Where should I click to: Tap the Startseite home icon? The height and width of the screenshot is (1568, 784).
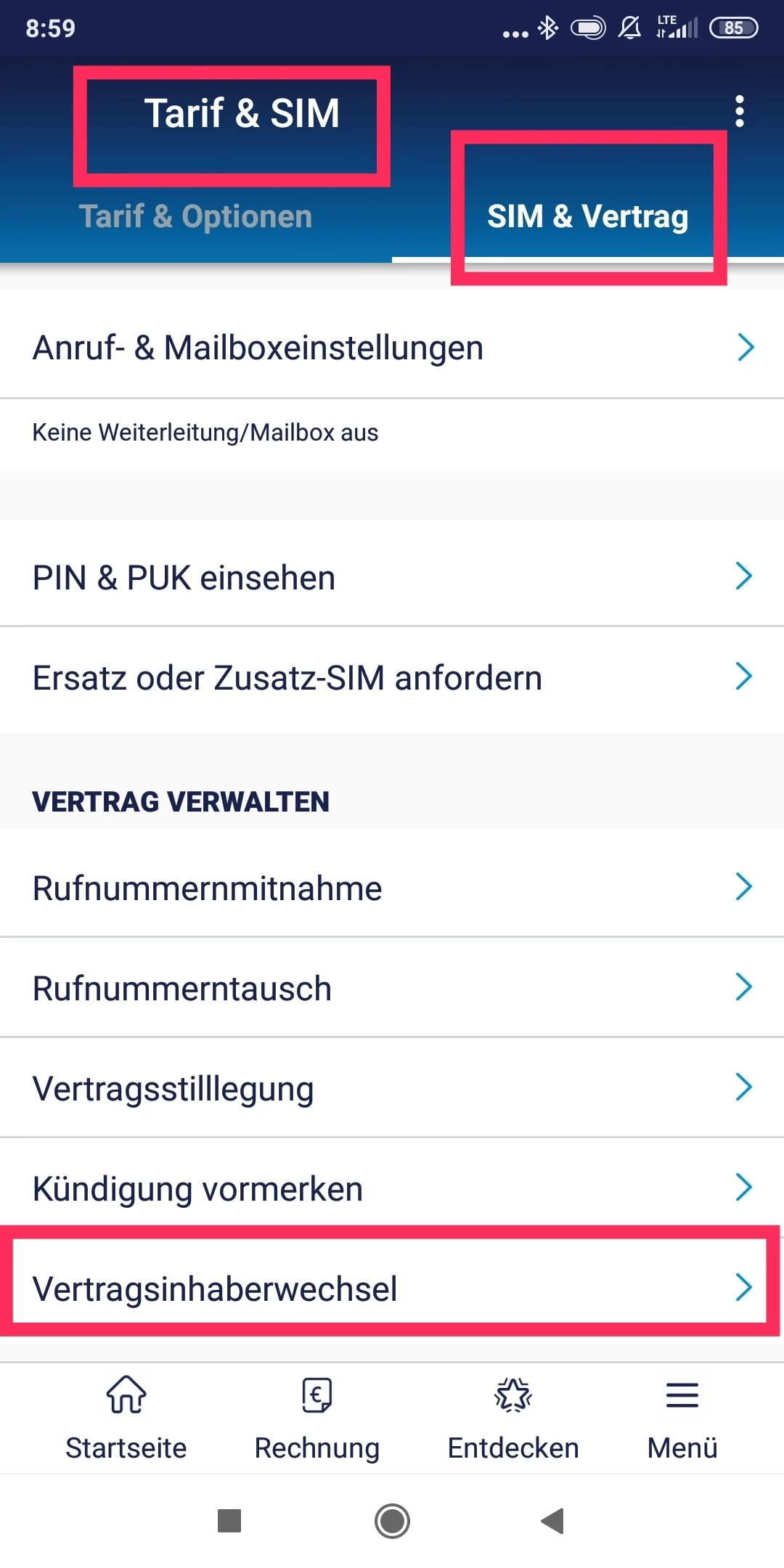point(126,1395)
